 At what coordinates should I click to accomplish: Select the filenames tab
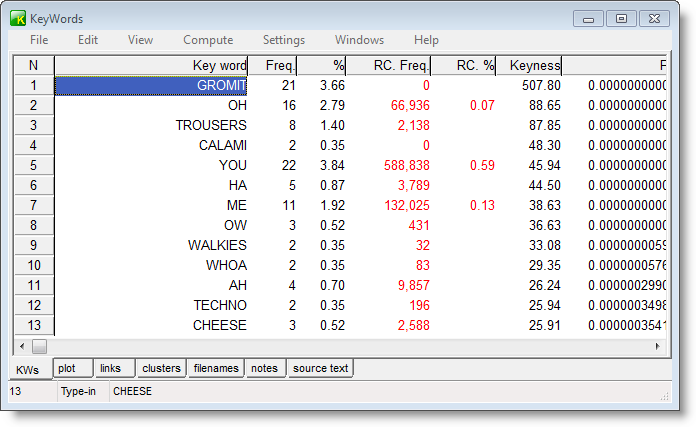(x=216, y=368)
